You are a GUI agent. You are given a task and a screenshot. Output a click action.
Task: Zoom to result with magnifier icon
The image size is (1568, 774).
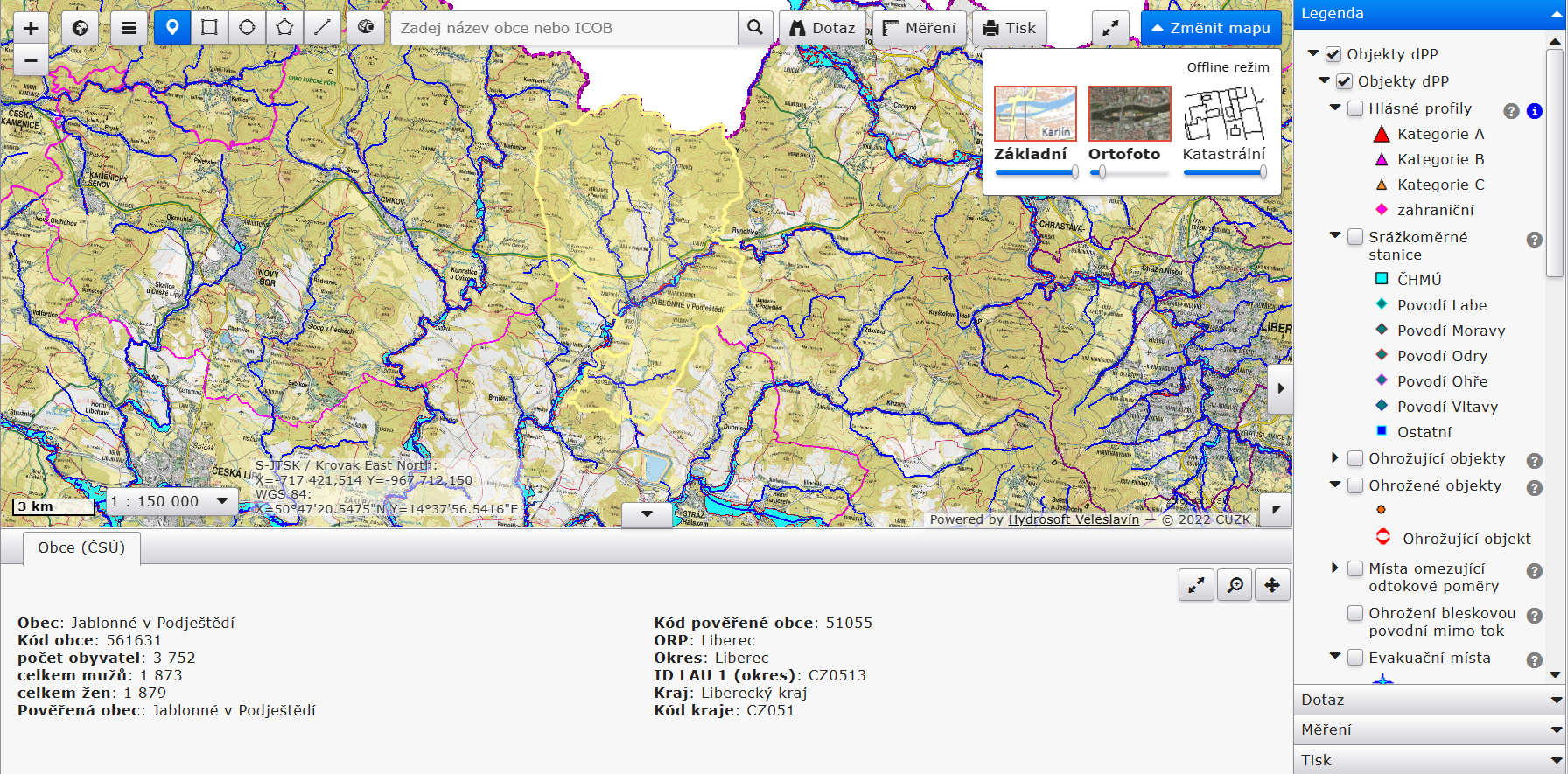1235,584
